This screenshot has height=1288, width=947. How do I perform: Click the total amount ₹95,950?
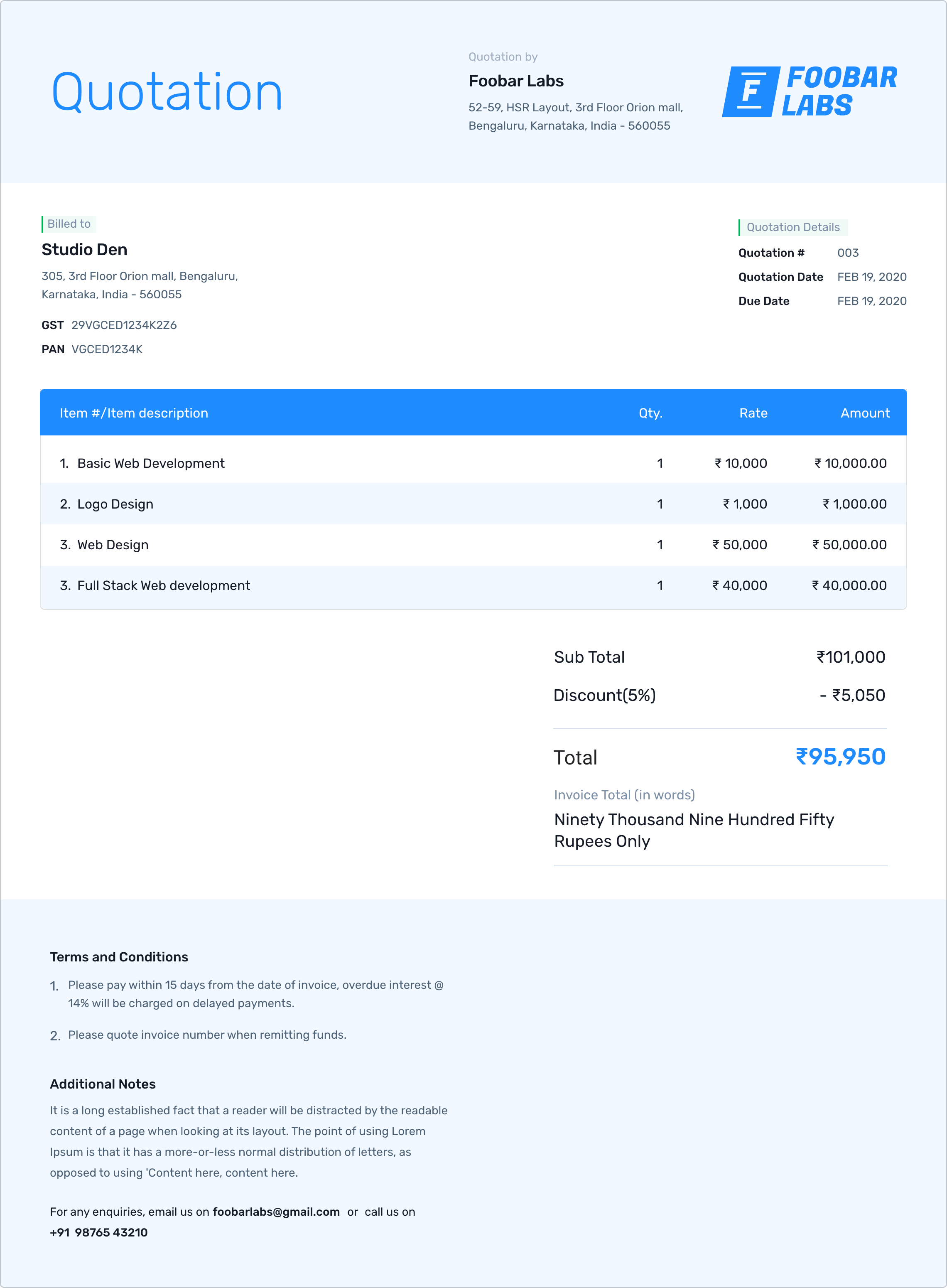(x=840, y=757)
